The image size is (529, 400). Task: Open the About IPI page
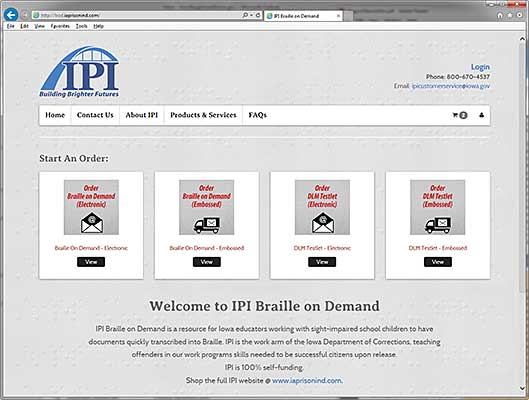142,115
